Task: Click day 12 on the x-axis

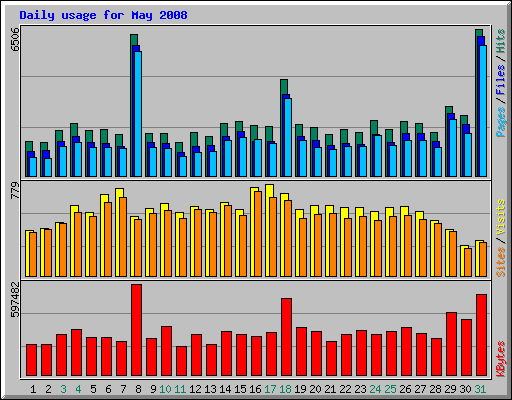Action: pos(195,389)
